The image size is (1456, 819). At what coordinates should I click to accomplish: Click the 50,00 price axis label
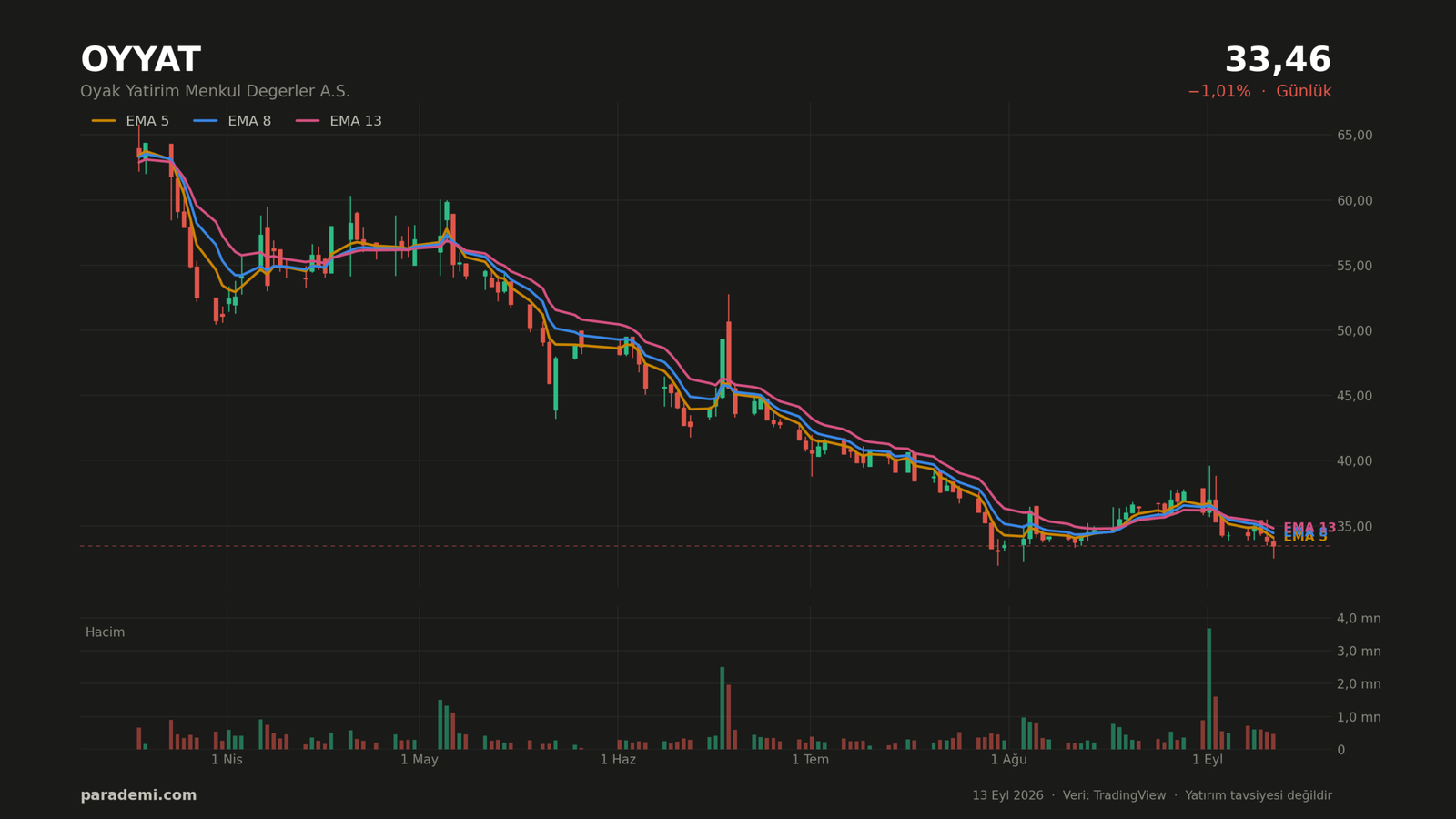point(1354,330)
